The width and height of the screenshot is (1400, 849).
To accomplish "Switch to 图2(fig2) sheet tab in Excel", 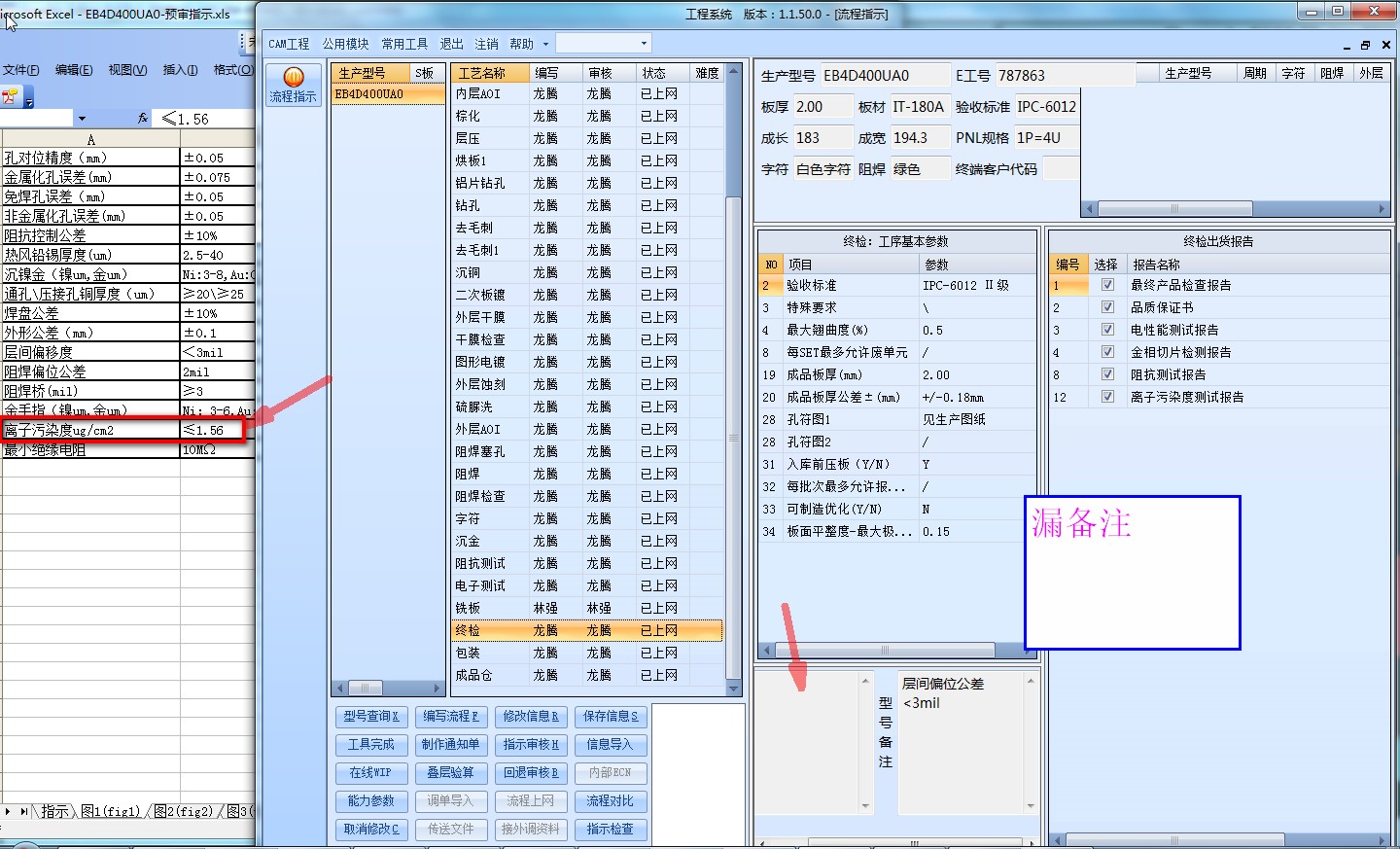I will click(x=184, y=811).
